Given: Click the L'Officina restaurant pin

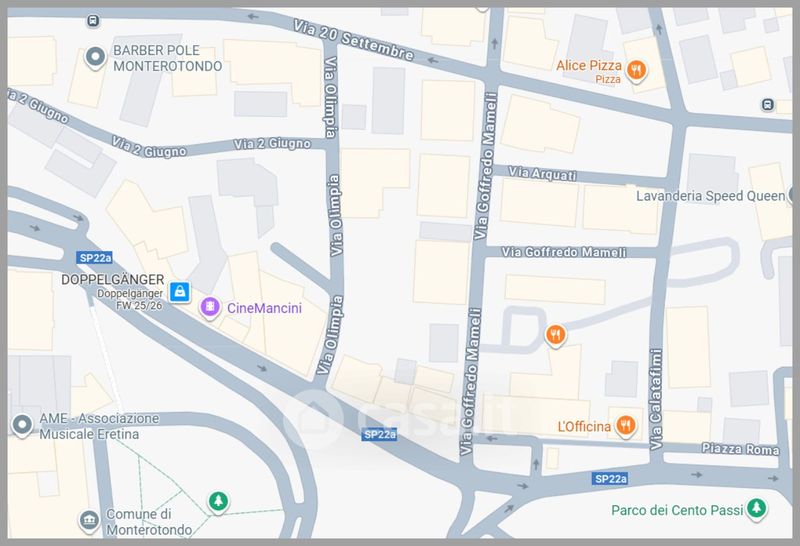Looking at the screenshot, I should pyautogui.click(x=626, y=426).
